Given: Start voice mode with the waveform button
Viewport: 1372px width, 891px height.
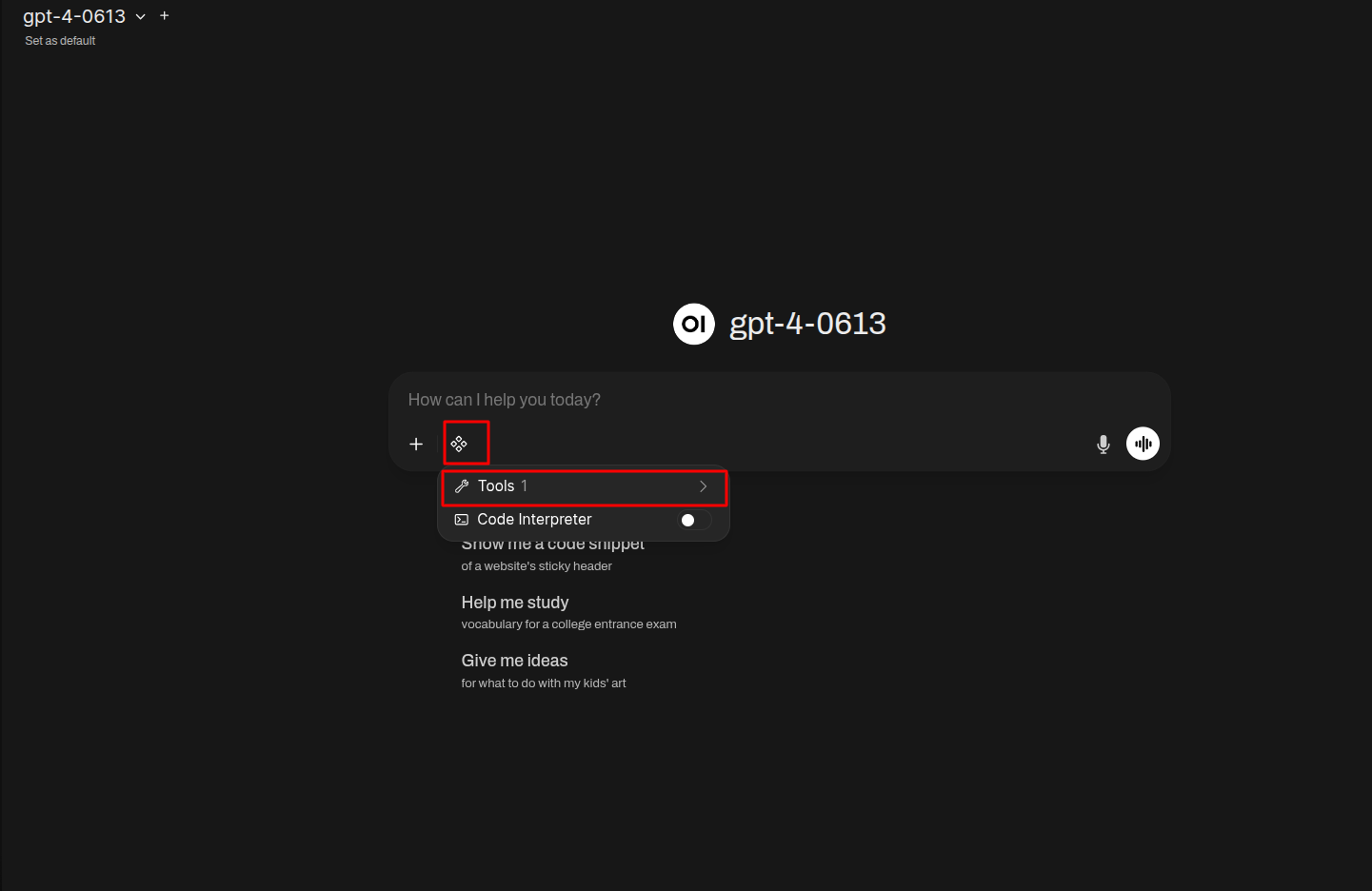Looking at the screenshot, I should coord(1143,444).
